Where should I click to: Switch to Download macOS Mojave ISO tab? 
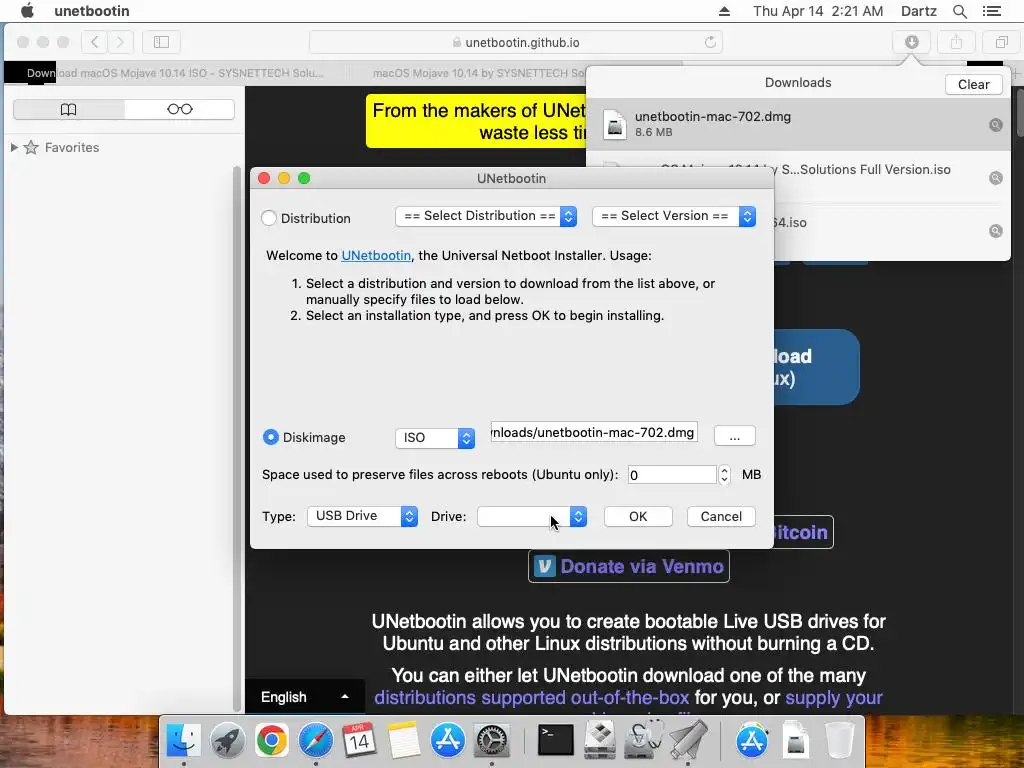(175, 73)
